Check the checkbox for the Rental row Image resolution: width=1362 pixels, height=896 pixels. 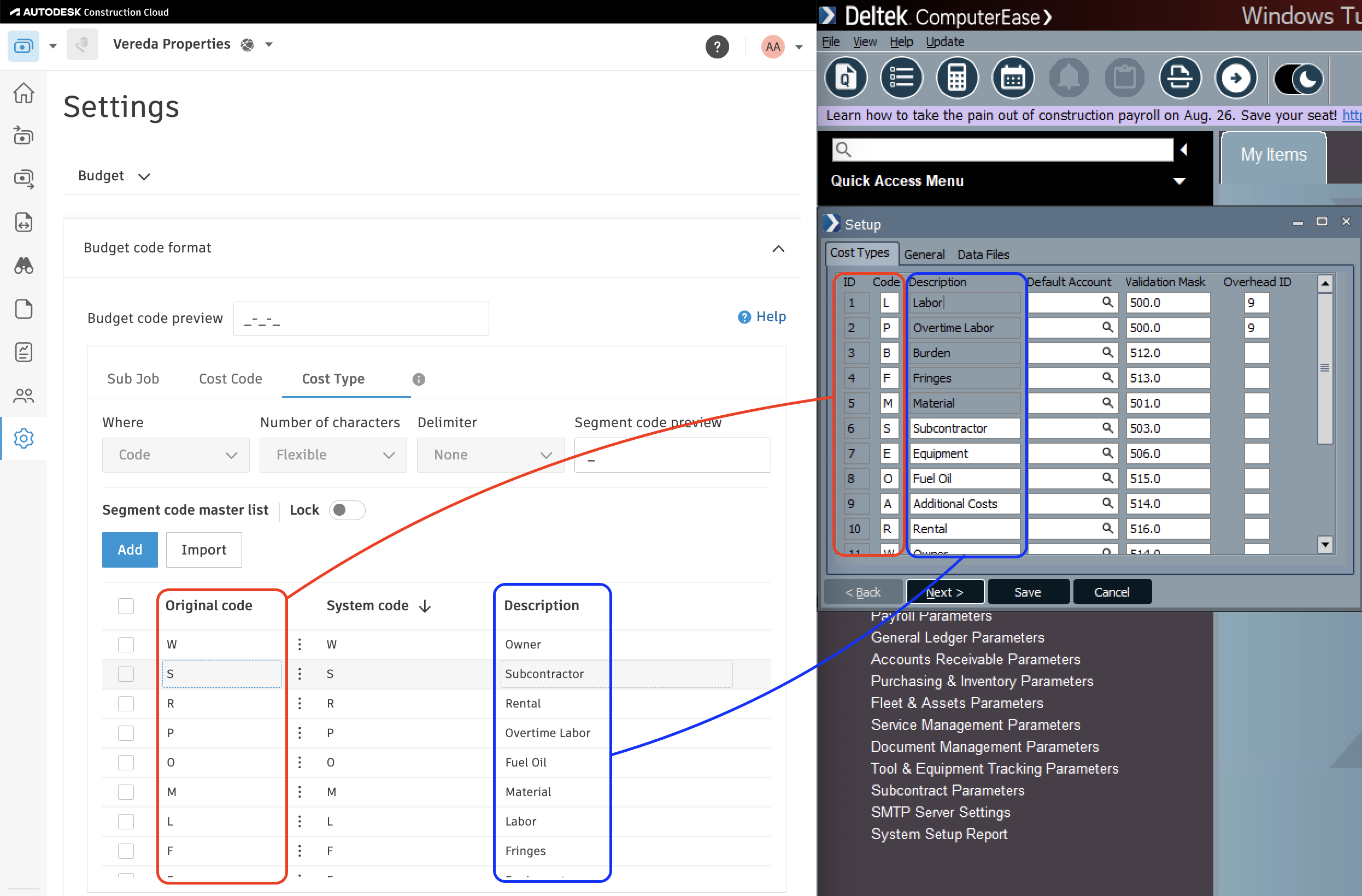pyautogui.click(x=126, y=703)
